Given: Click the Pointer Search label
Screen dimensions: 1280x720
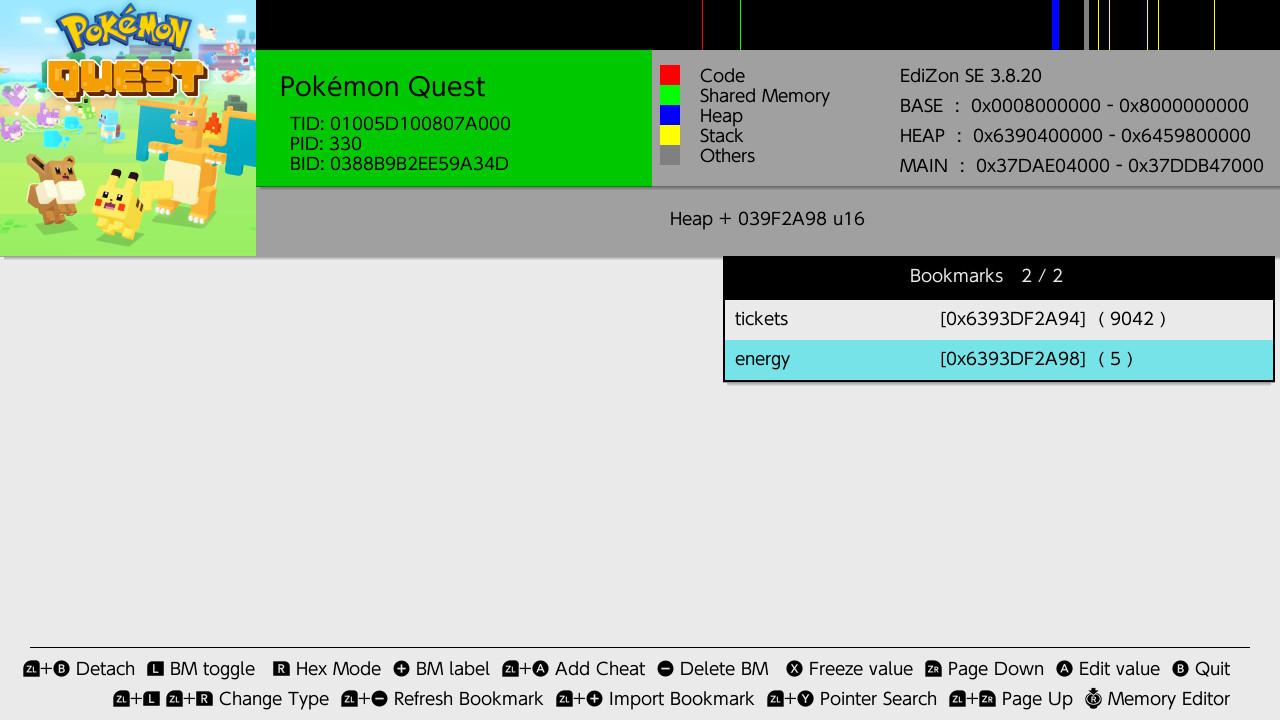Looking at the screenshot, I should (878, 699).
